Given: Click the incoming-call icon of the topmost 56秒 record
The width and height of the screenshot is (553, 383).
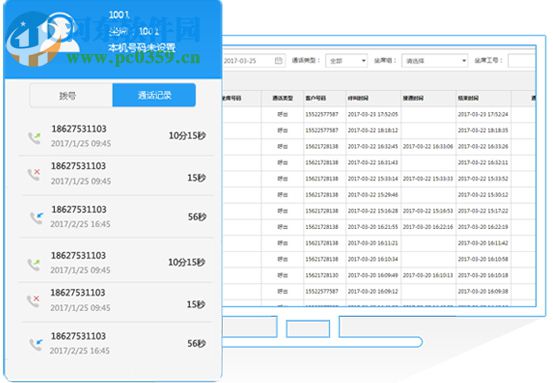Looking at the screenshot, I should click(36, 218).
